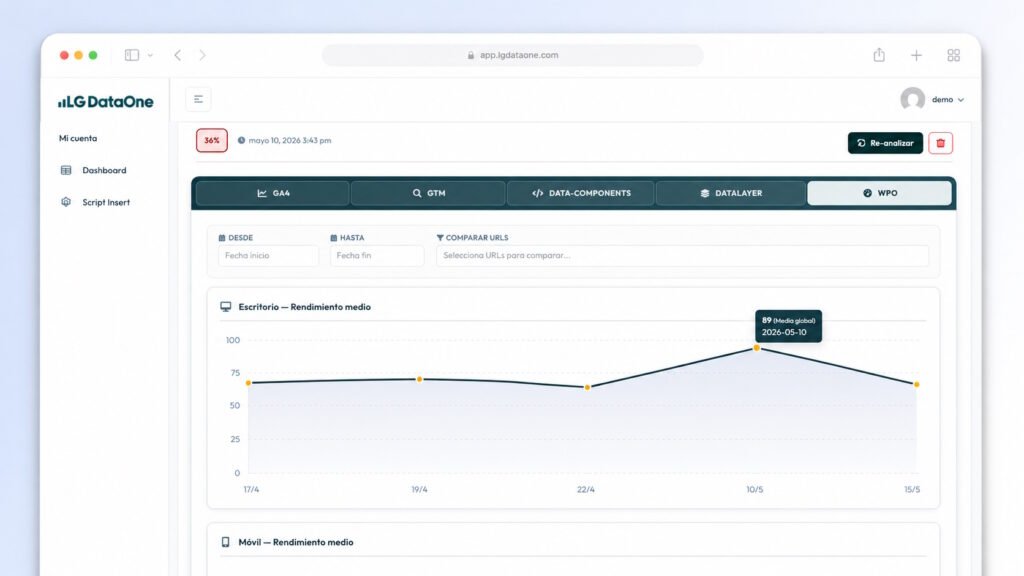Go back with the browser back arrow
This screenshot has width=1024, height=576.
click(x=178, y=55)
